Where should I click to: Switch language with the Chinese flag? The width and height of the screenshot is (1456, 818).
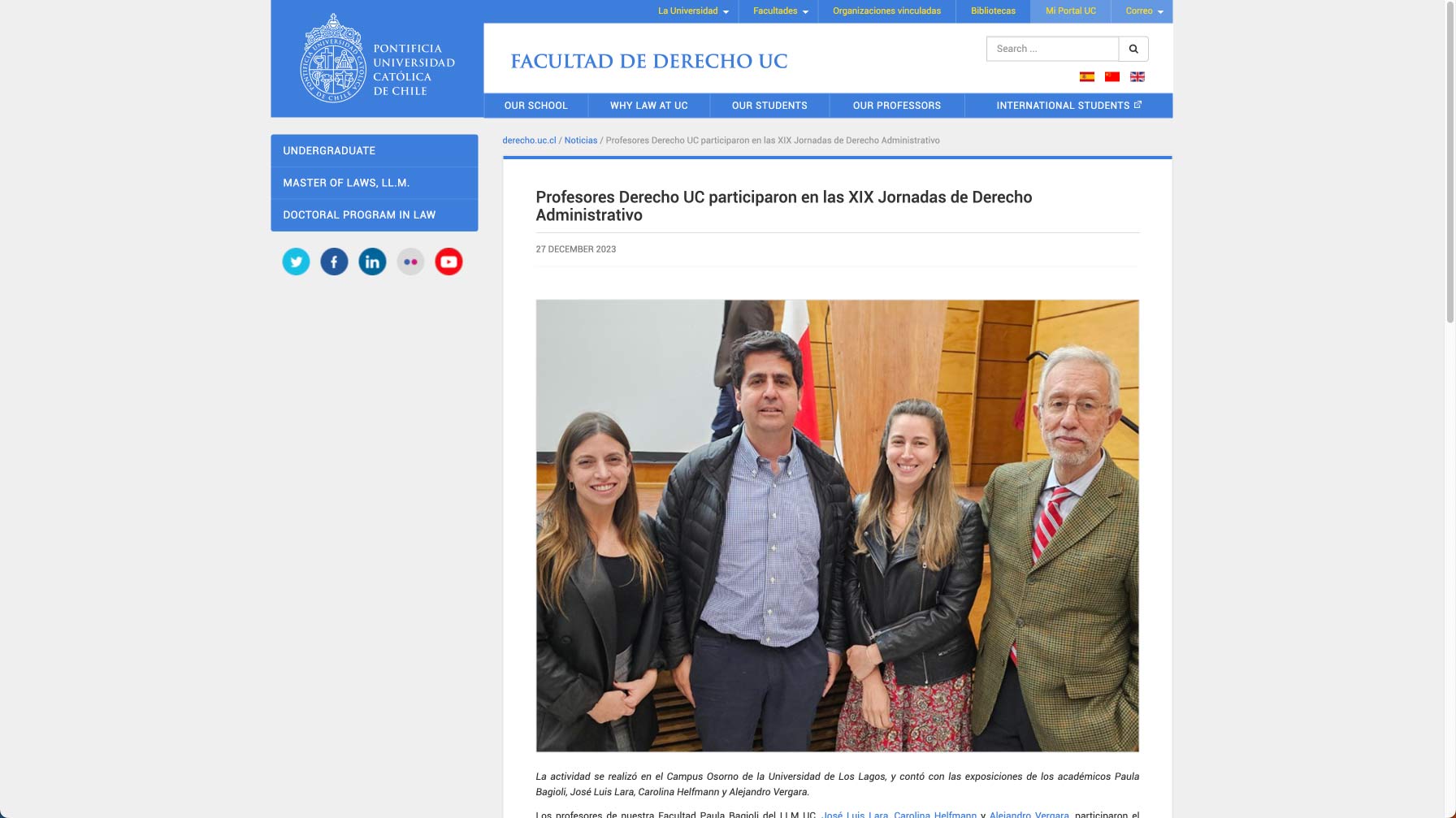click(x=1112, y=76)
